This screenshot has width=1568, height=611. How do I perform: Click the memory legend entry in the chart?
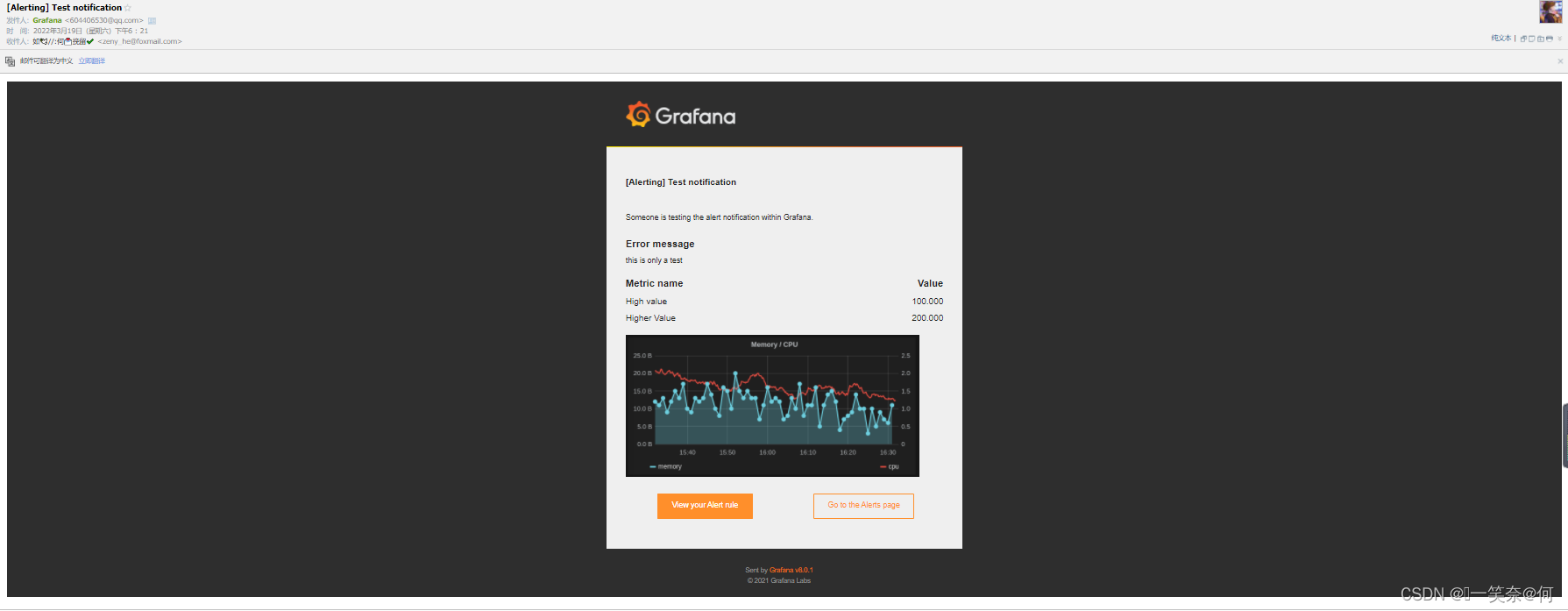(x=665, y=467)
